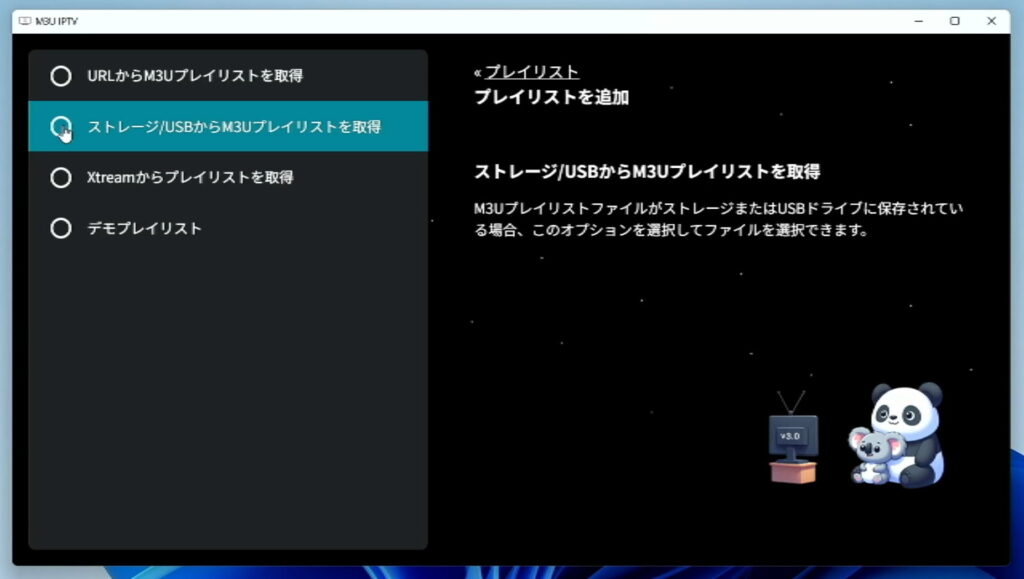
Task: Select the ストレージ/USB radio circle
Action: pyautogui.click(x=61, y=126)
